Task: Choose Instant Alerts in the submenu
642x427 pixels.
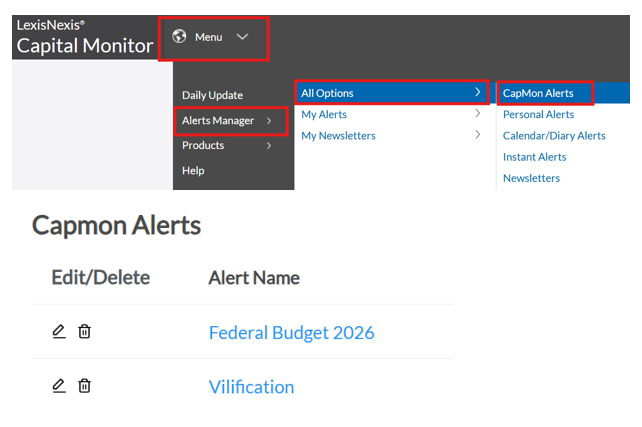Action: click(534, 157)
